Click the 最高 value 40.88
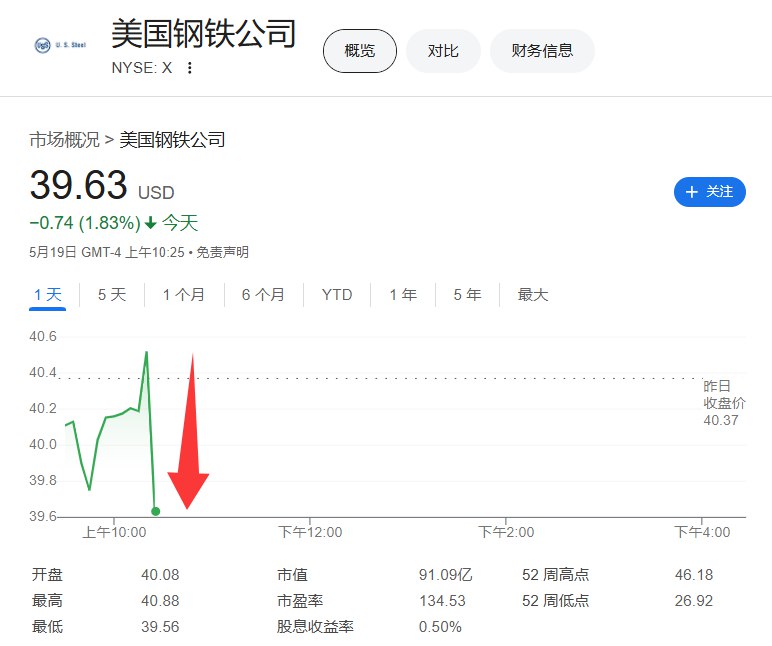The image size is (772, 646). pyautogui.click(x=160, y=601)
